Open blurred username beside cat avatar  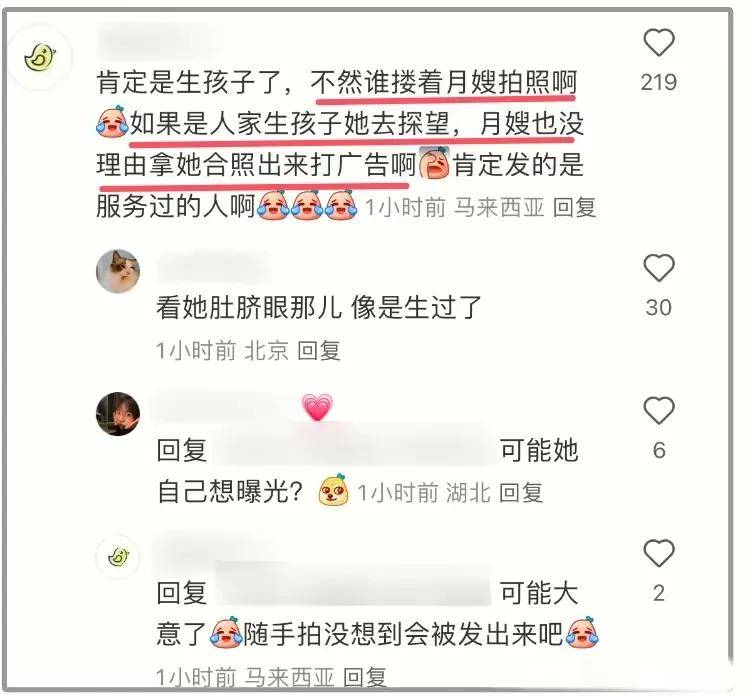click(x=215, y=268)
